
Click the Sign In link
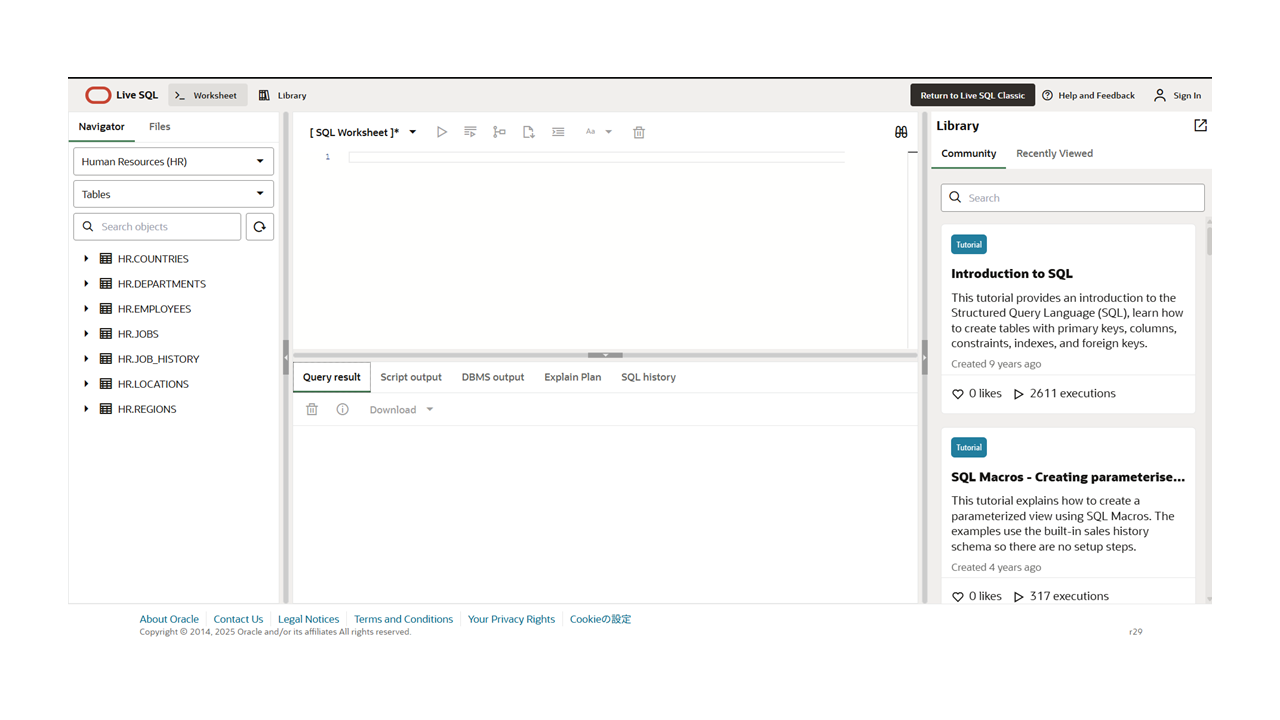(1187, 96)
